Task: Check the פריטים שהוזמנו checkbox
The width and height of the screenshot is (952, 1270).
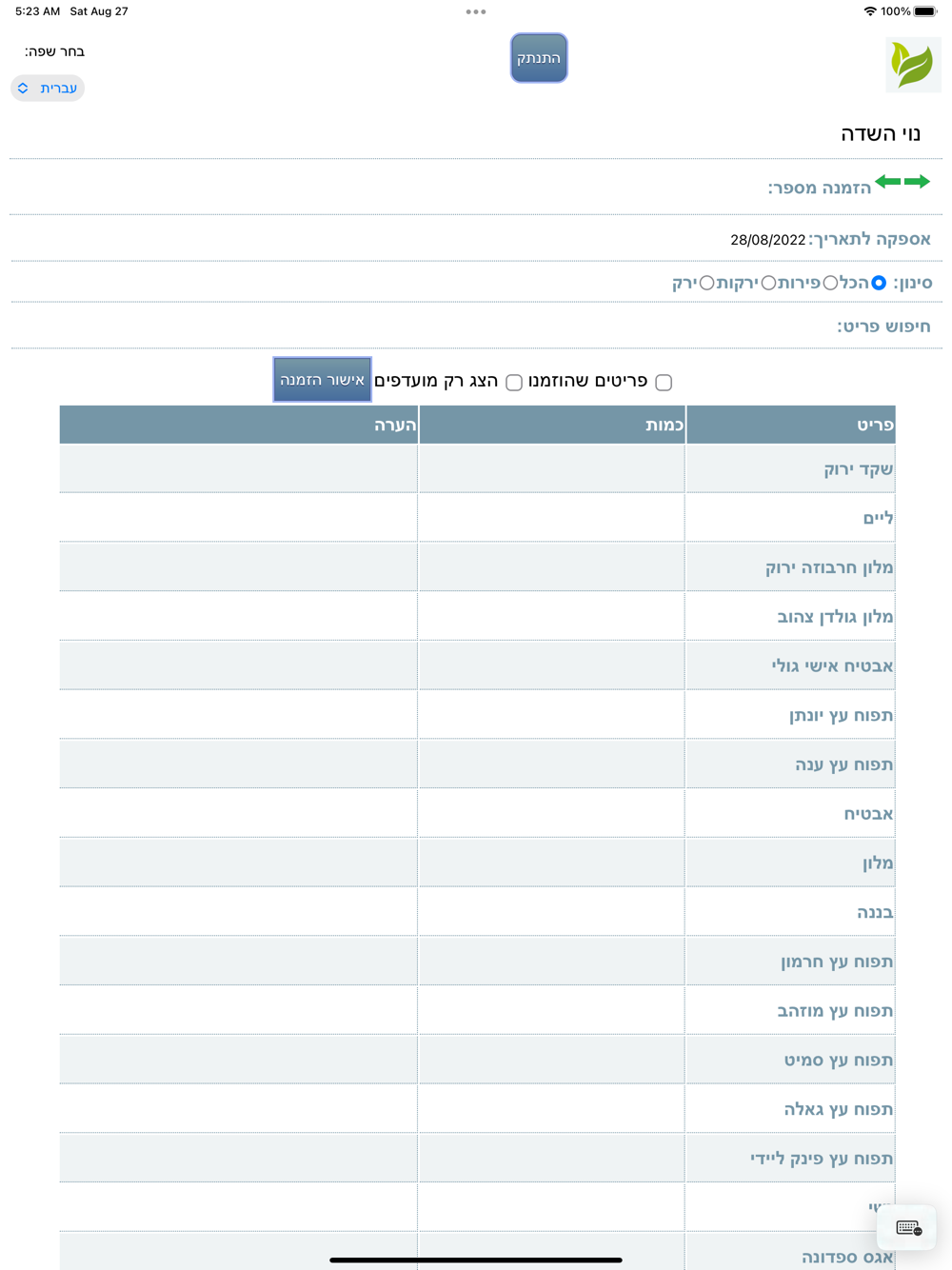Action: click(664, 382)
